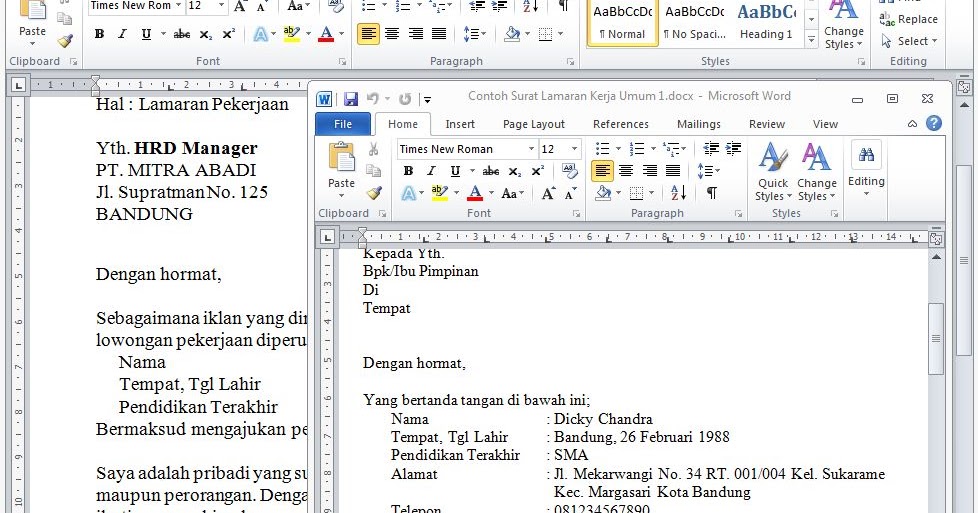
Task: Toggle Strikethrough in the front window
Action: click(x=491, y=171)
